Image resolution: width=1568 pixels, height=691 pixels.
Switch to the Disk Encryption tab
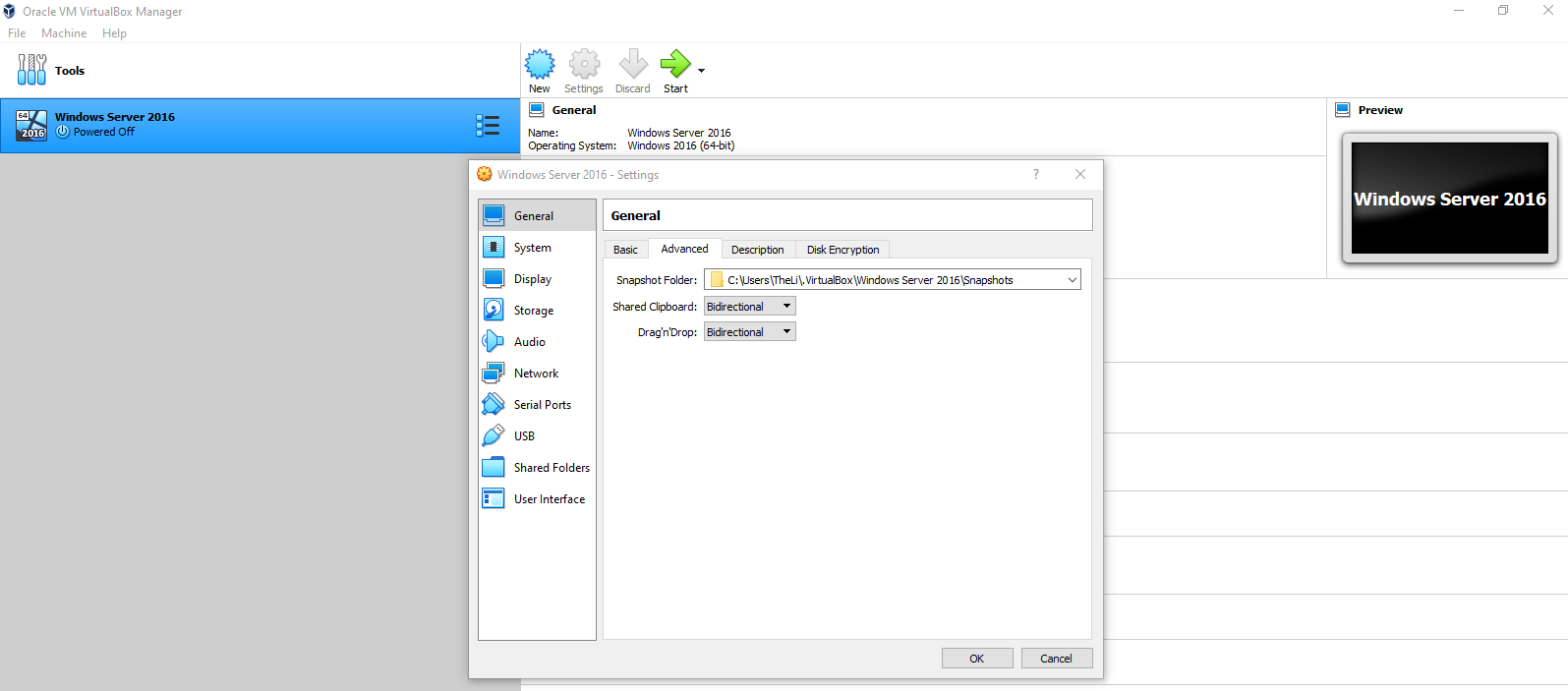tap(842, 250)
